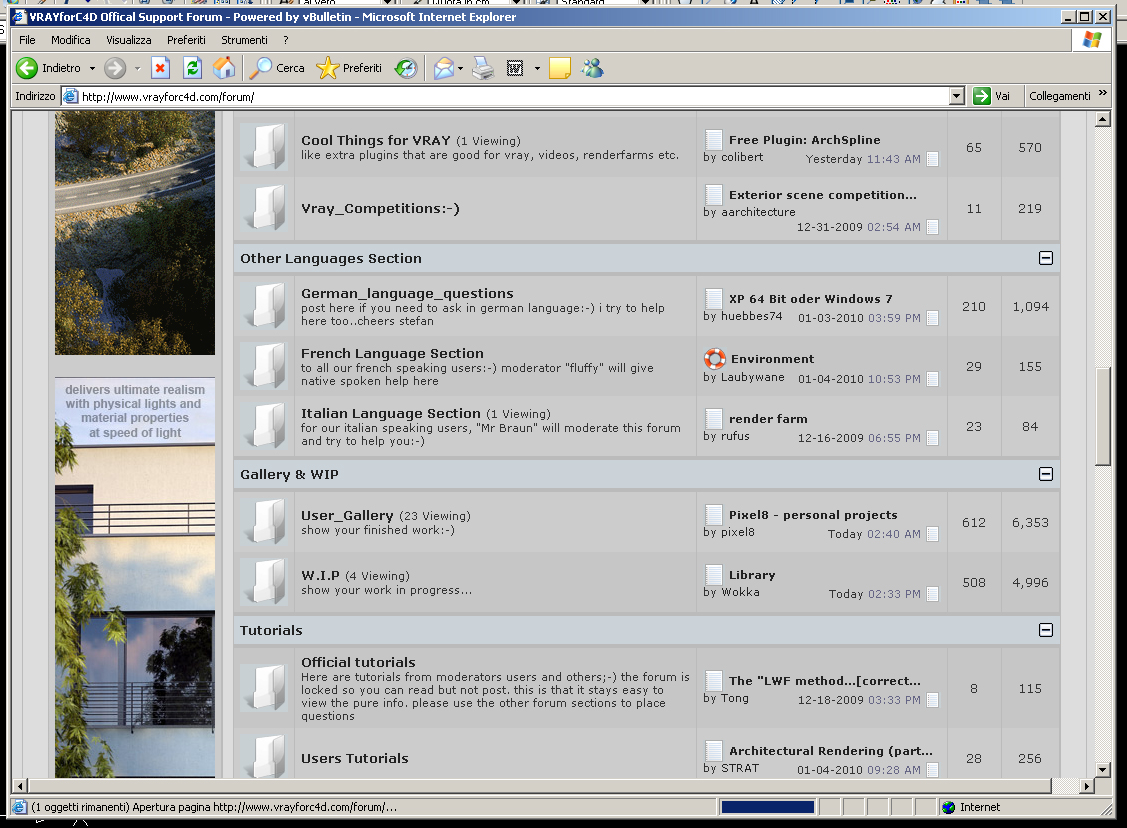Collapse the Other Languages Section category
Image resolution: width=1127 pixels, height=828 pixels.
pos(1046,258)
